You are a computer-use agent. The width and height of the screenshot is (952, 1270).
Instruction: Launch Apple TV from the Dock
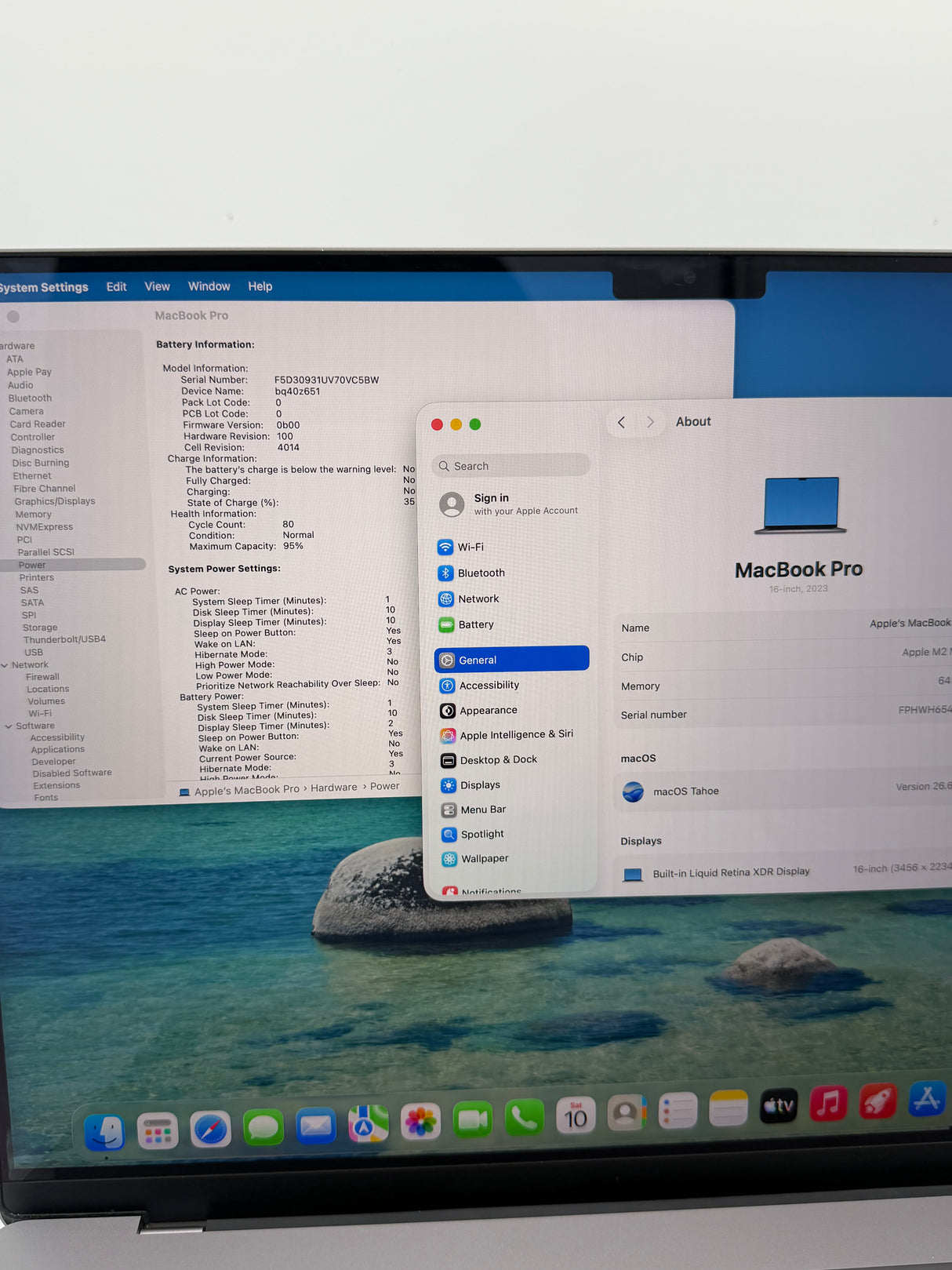point(779,1105)
